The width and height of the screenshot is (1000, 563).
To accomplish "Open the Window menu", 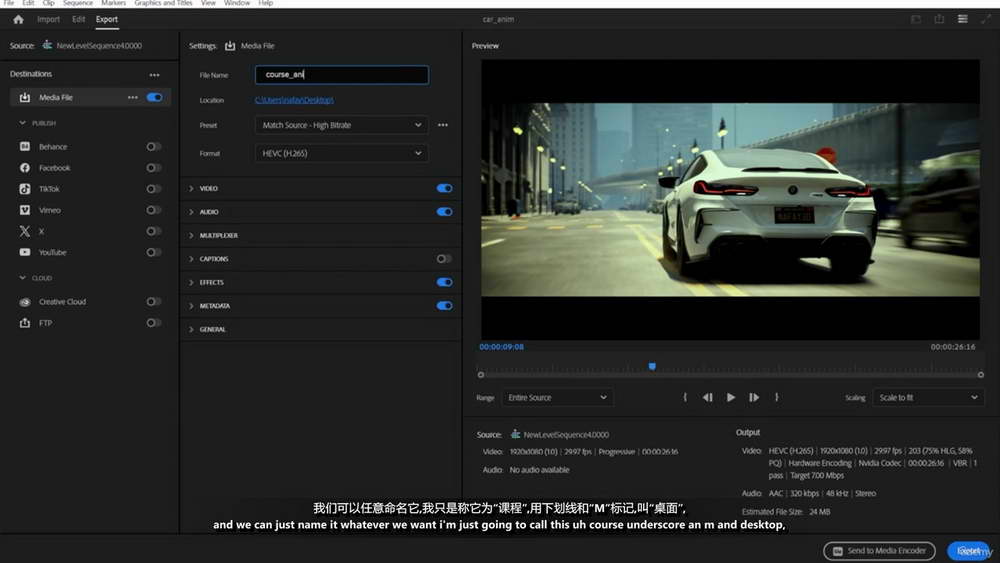I will pos(237,3).
